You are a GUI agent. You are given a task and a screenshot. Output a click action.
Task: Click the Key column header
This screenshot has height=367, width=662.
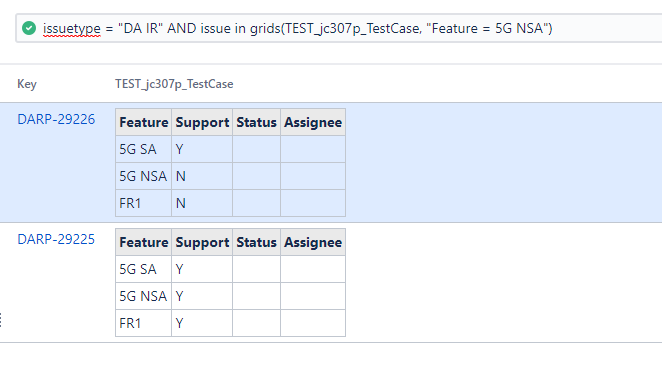point(27,84)
